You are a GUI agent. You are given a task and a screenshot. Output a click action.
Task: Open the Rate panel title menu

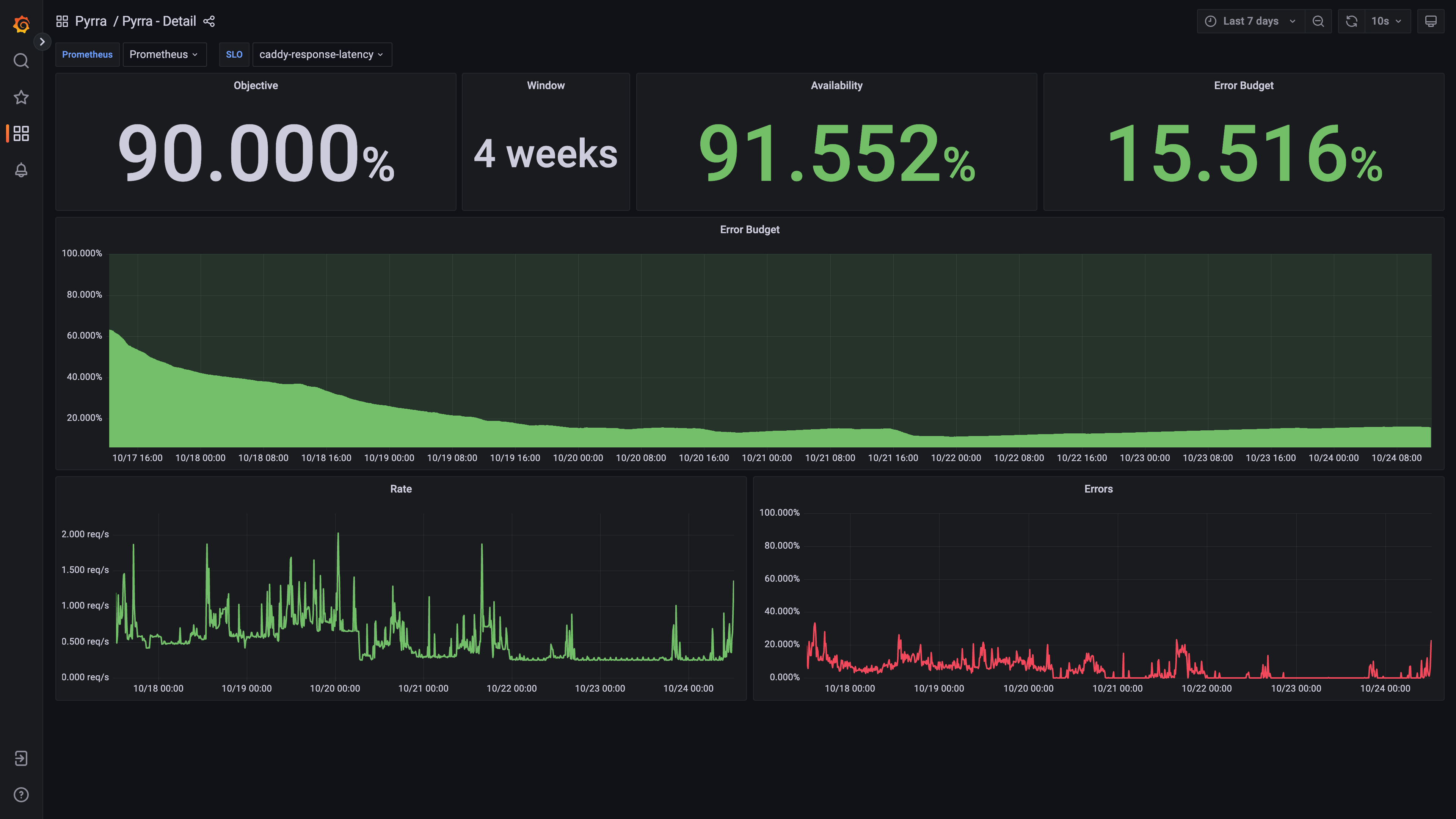tap(401, 489)
